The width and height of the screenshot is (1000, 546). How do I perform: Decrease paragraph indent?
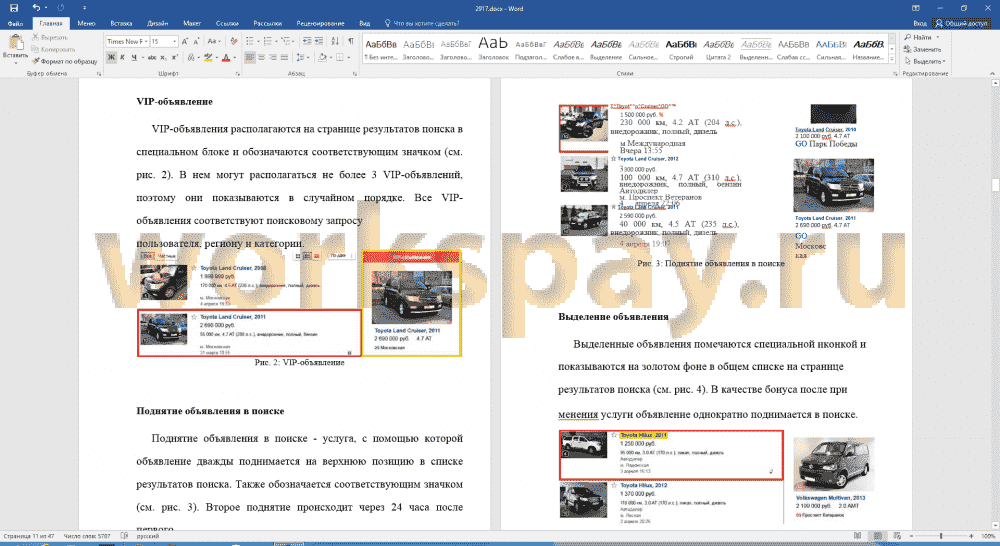point(307,41)
